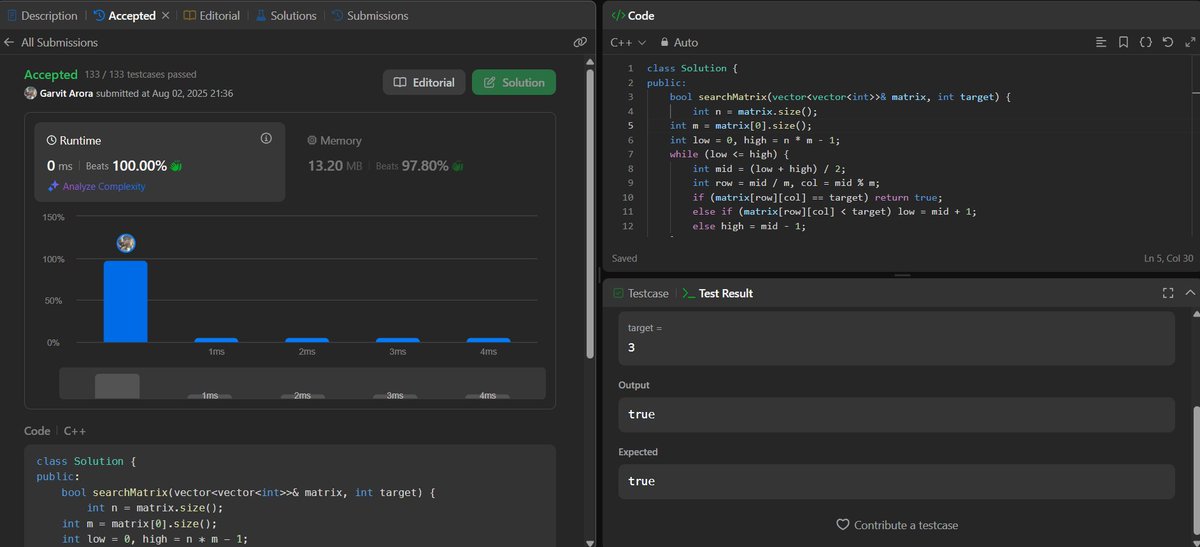
Task: Click Contribute a testcase
Action: (896, 525)
